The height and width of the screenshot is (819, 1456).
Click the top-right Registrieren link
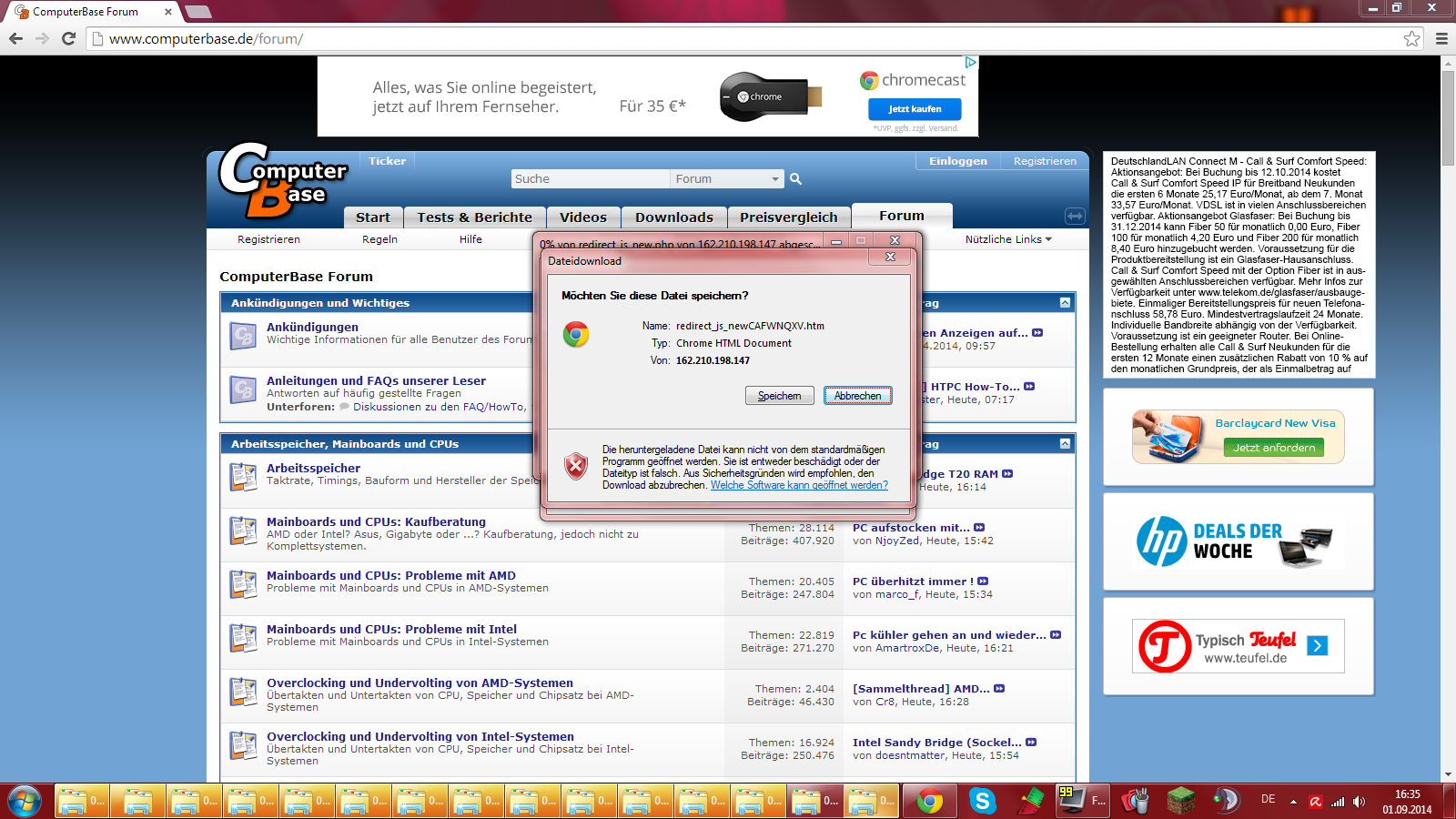coord(1045,161)
